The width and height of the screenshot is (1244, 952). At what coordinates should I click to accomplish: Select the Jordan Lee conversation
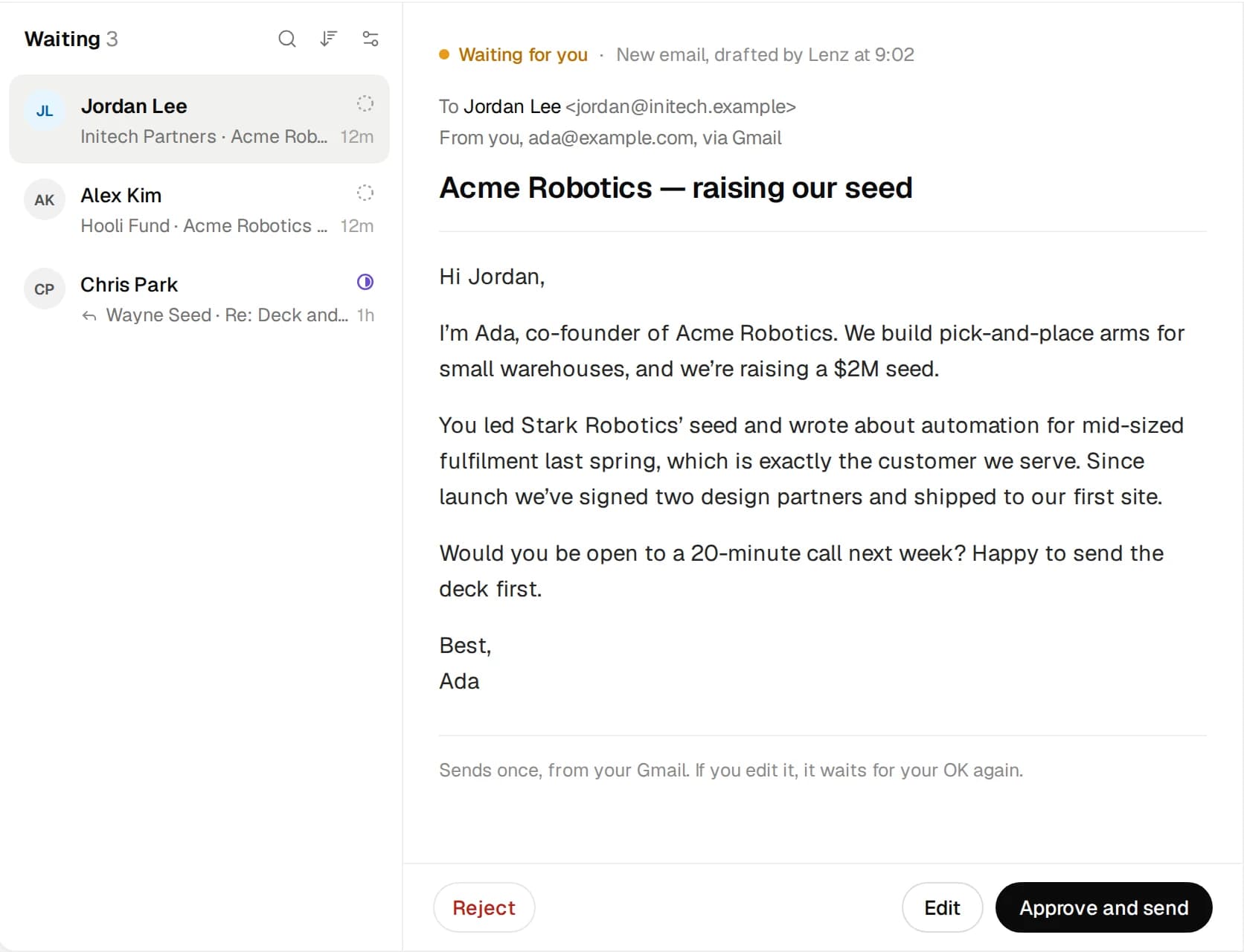[x=199, y=119]
